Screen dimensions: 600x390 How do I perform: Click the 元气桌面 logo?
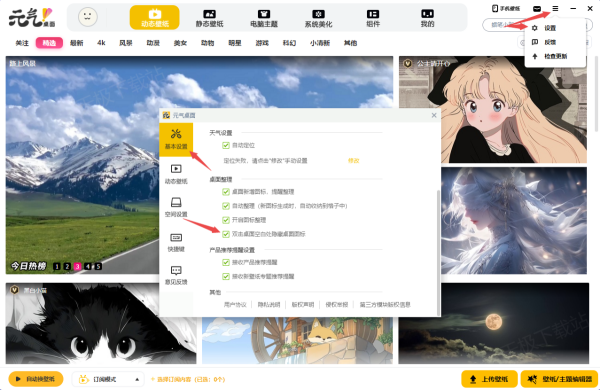point(32,18)
